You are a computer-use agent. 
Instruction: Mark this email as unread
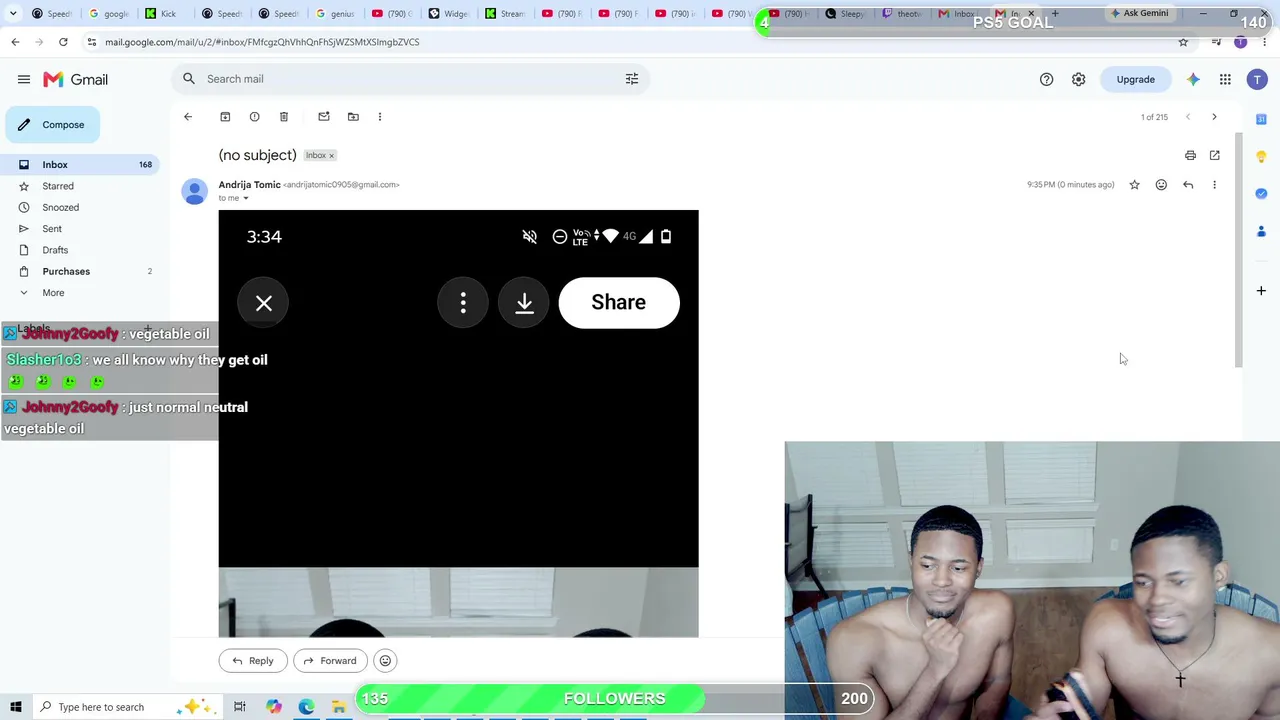(324, 117)
